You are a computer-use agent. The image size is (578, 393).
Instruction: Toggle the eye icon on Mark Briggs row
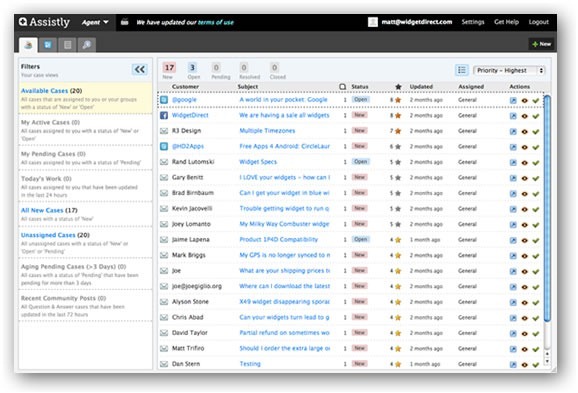point(525,256)
